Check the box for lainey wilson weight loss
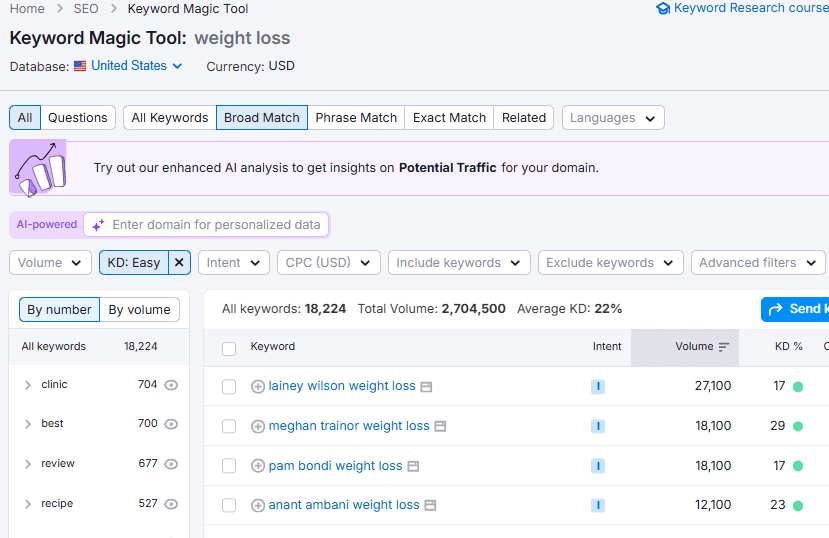829x538 pixels. [x=229, y=387]
